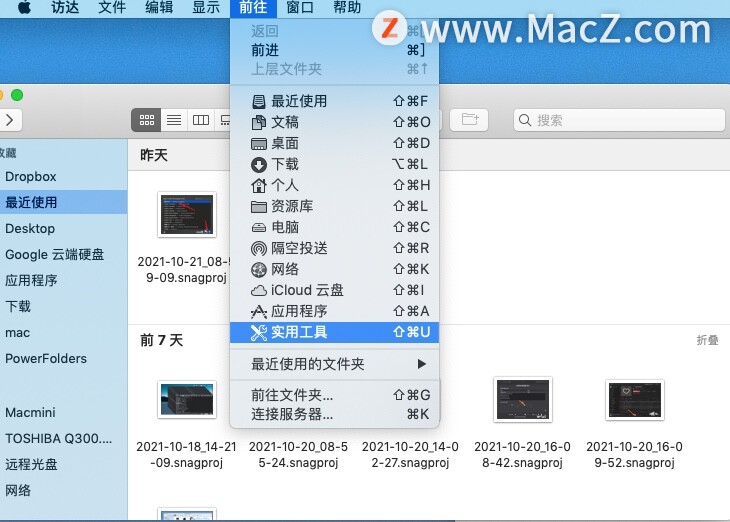
Task: Select 最近使用 in the sidebar
Action: pyautogui.click(x=63, y=202)
